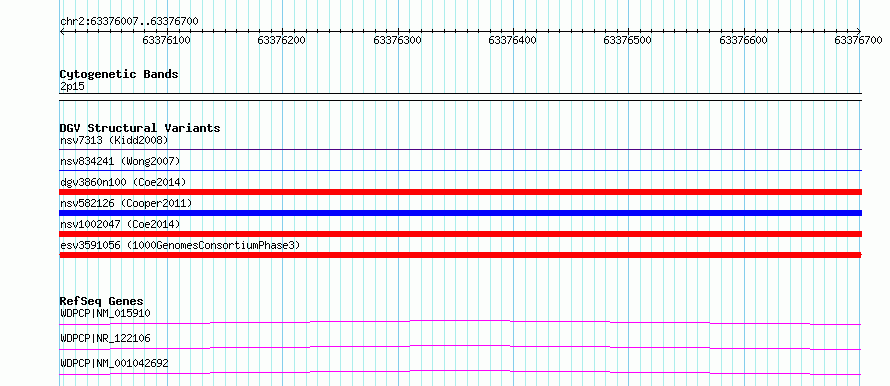Open the WDPCP|NR_122106 transcript label

pos(105,338)
